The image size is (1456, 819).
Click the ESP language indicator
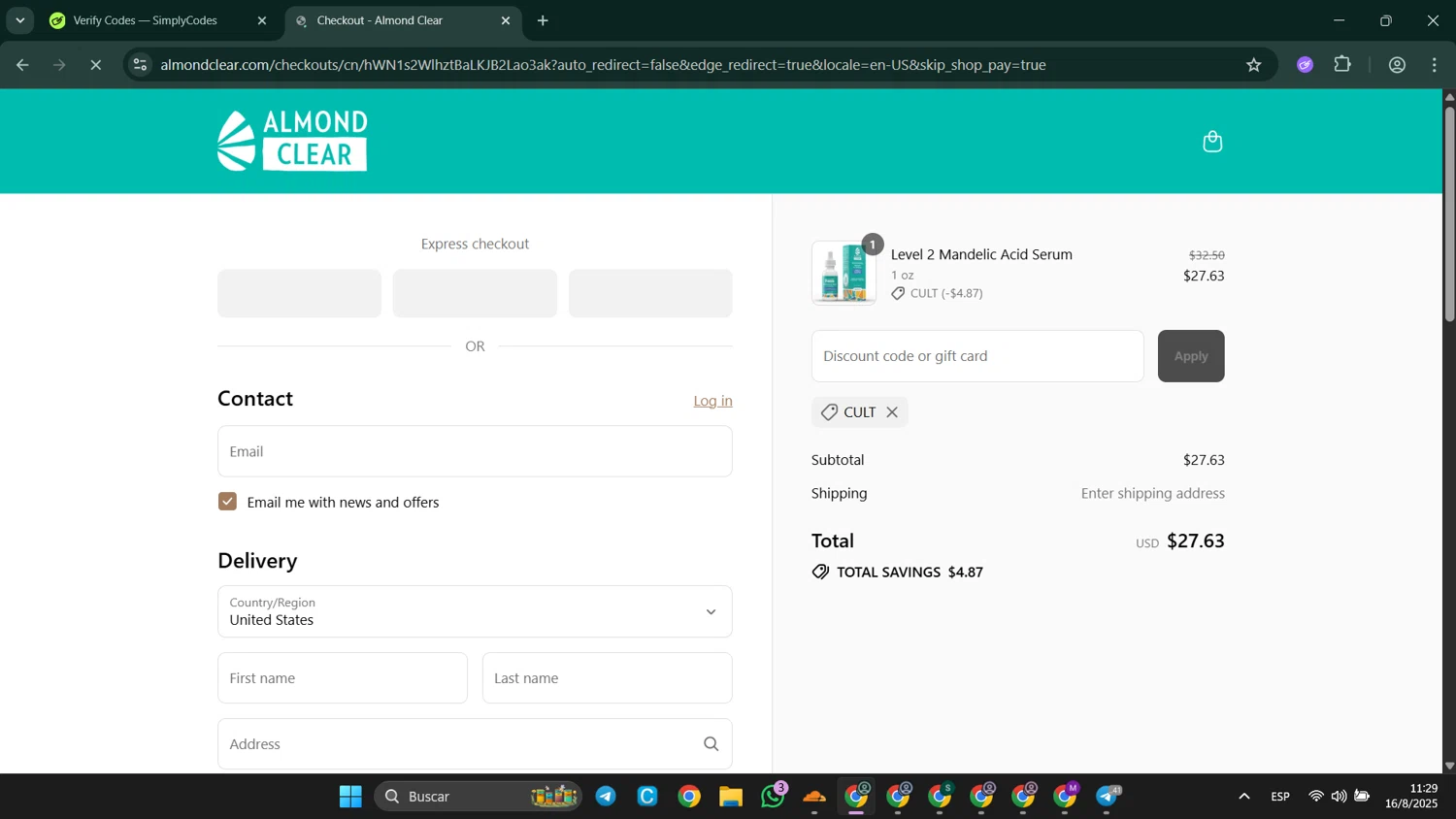click(1280, 797)
